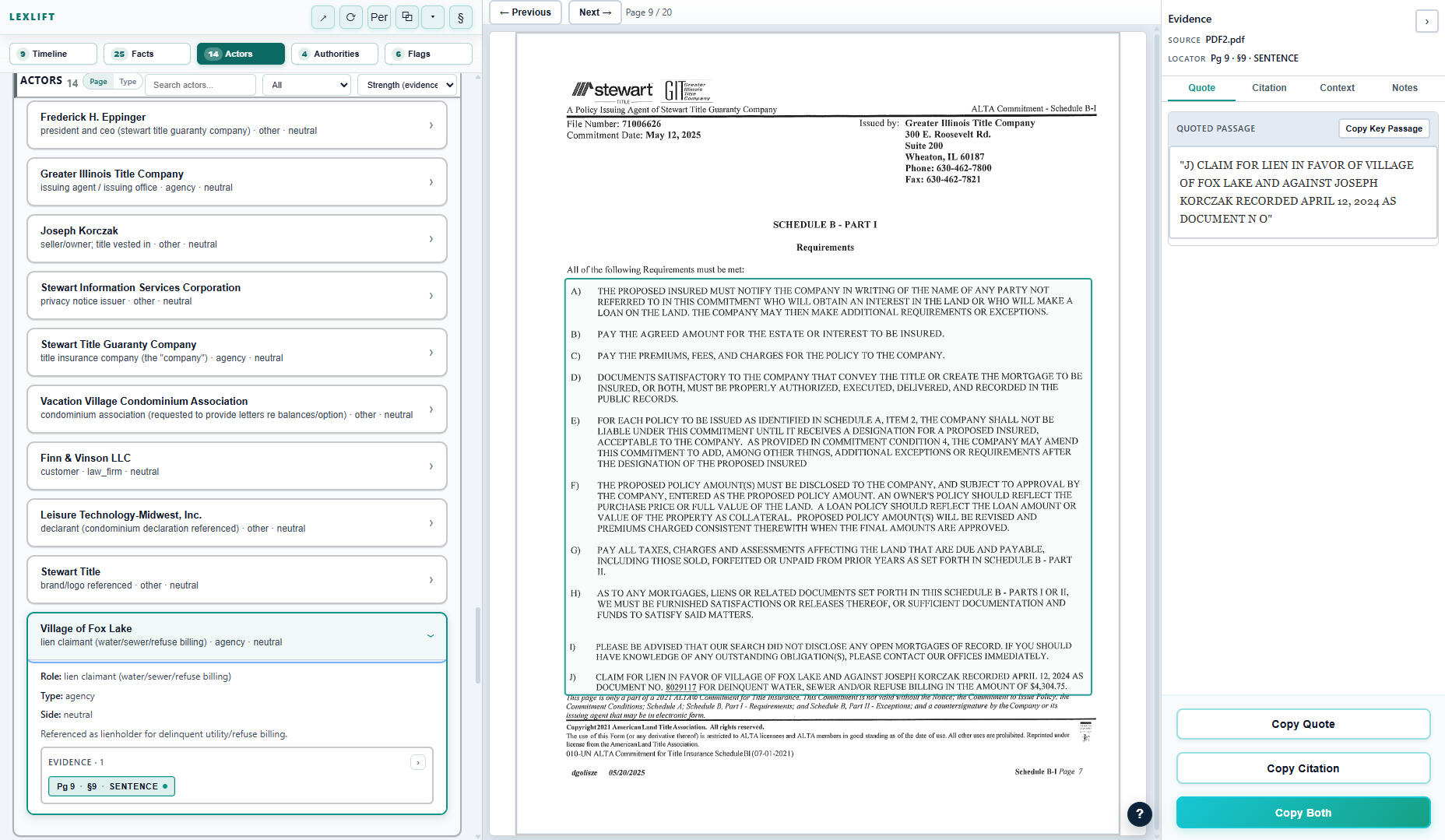This screenshot has width=1445, height=840.
Task: Toggle actors grouping to Type
Action: (x=128, y=82)
